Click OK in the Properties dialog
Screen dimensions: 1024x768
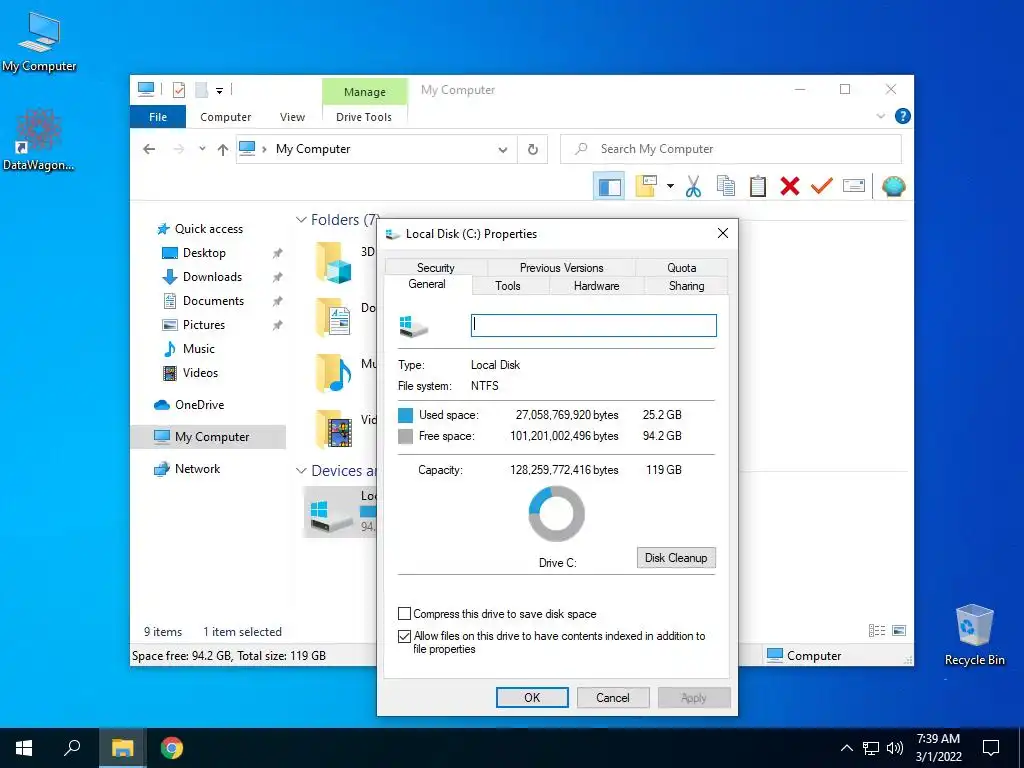pos(532,697)
